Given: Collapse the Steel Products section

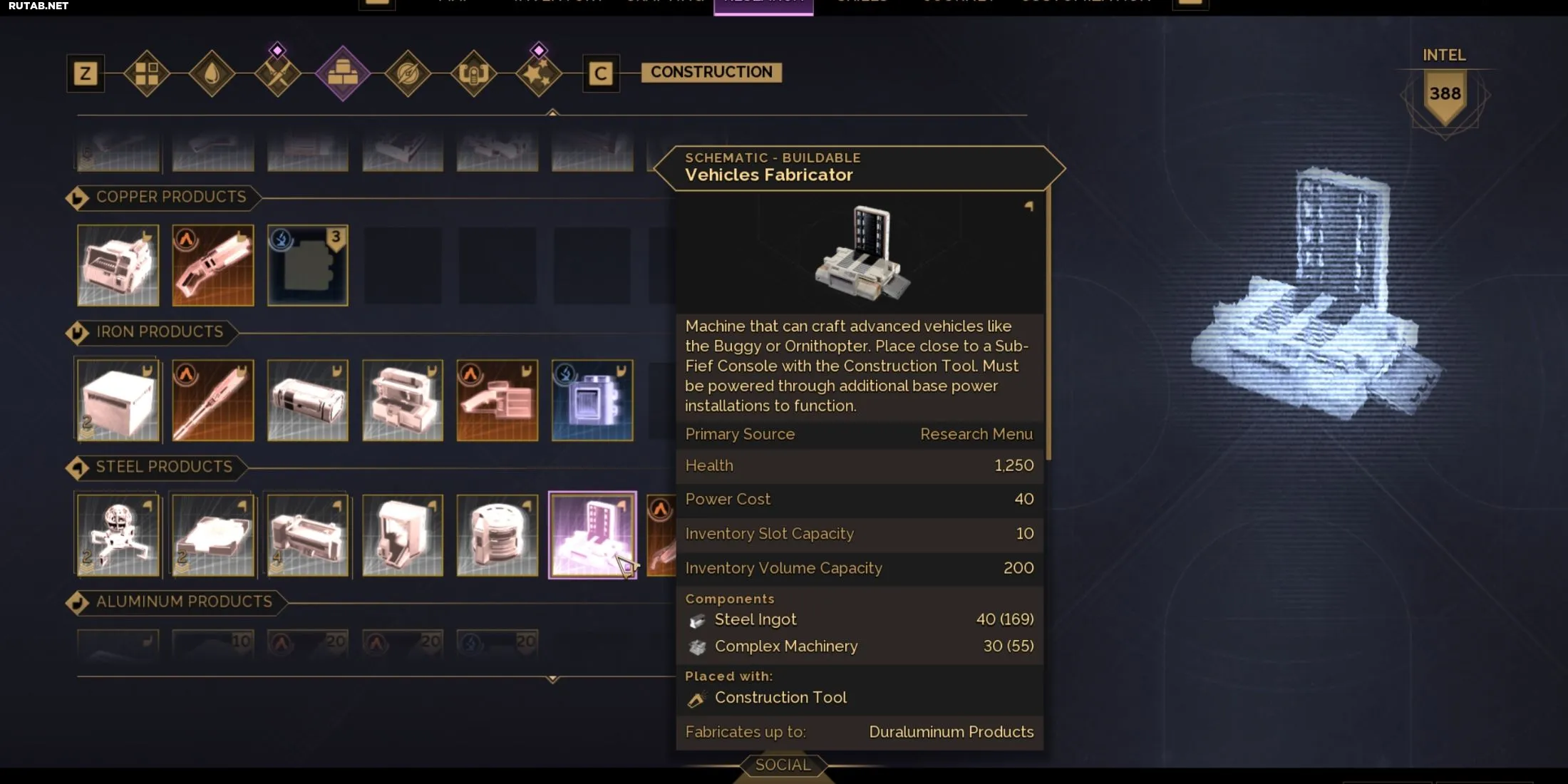Looking at the screenshot, I should [x=77, y=468].
